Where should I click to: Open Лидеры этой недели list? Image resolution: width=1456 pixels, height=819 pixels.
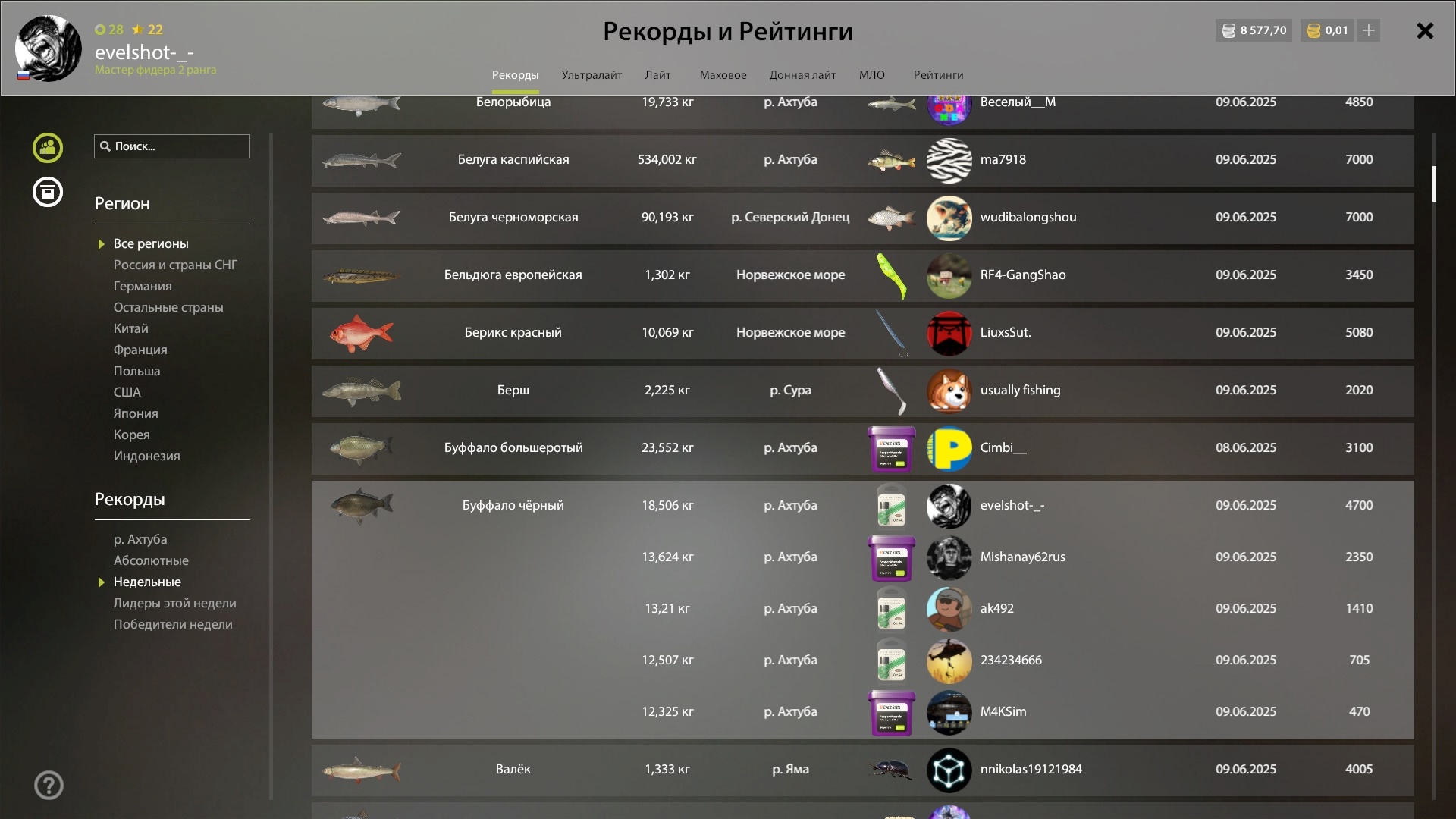pos(174,603)
